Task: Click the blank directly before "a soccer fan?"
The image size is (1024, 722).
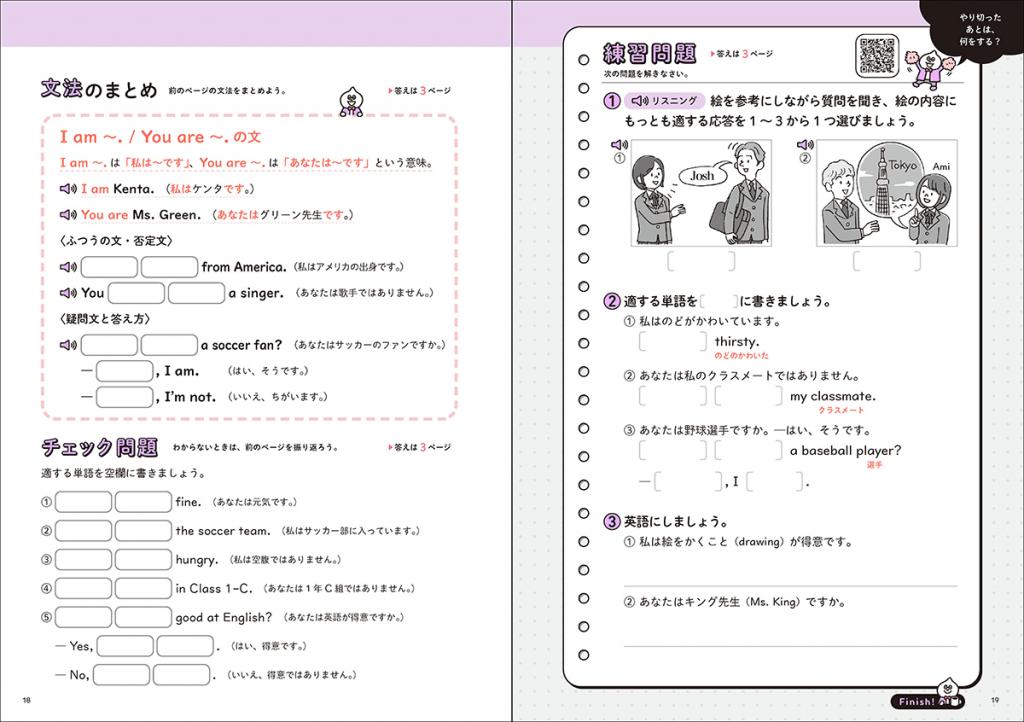Action: [x=169, y=345]
